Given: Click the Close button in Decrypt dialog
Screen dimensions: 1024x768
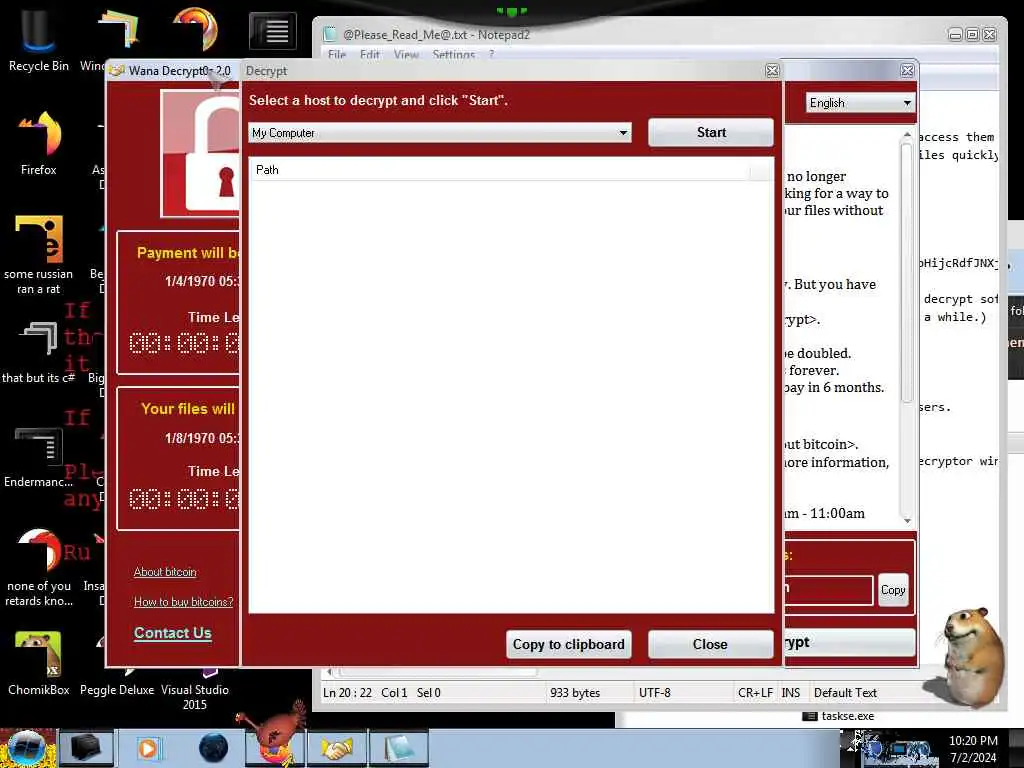Looking at the screenshot, I should [711, 645].
